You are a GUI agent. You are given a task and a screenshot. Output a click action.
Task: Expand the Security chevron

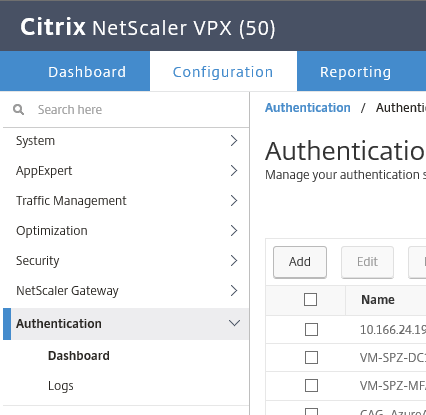click(x=234, y=261)
